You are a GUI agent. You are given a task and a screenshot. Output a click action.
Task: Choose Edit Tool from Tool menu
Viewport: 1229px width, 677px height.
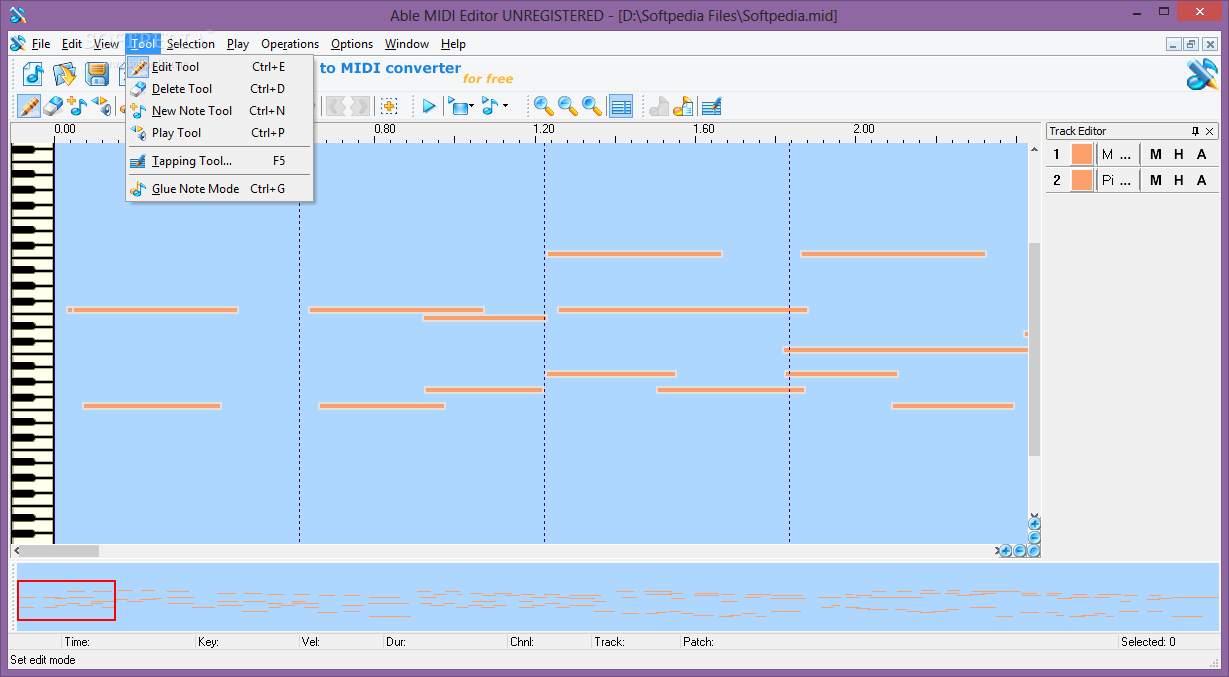[219, 67]
